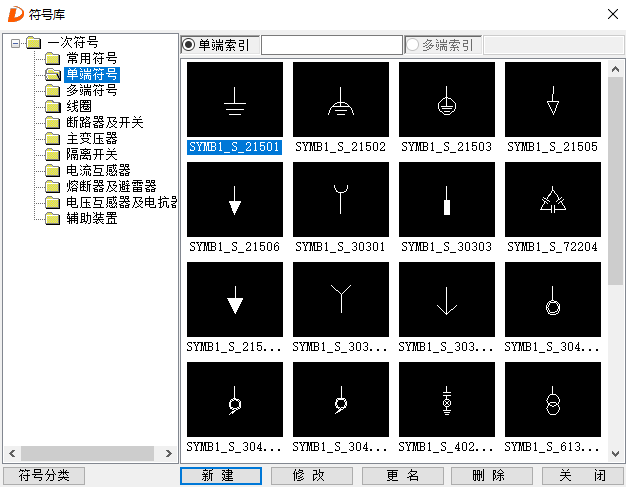The image size is (626, 487).
Task: Click the 新建 button
Action: 221,476
